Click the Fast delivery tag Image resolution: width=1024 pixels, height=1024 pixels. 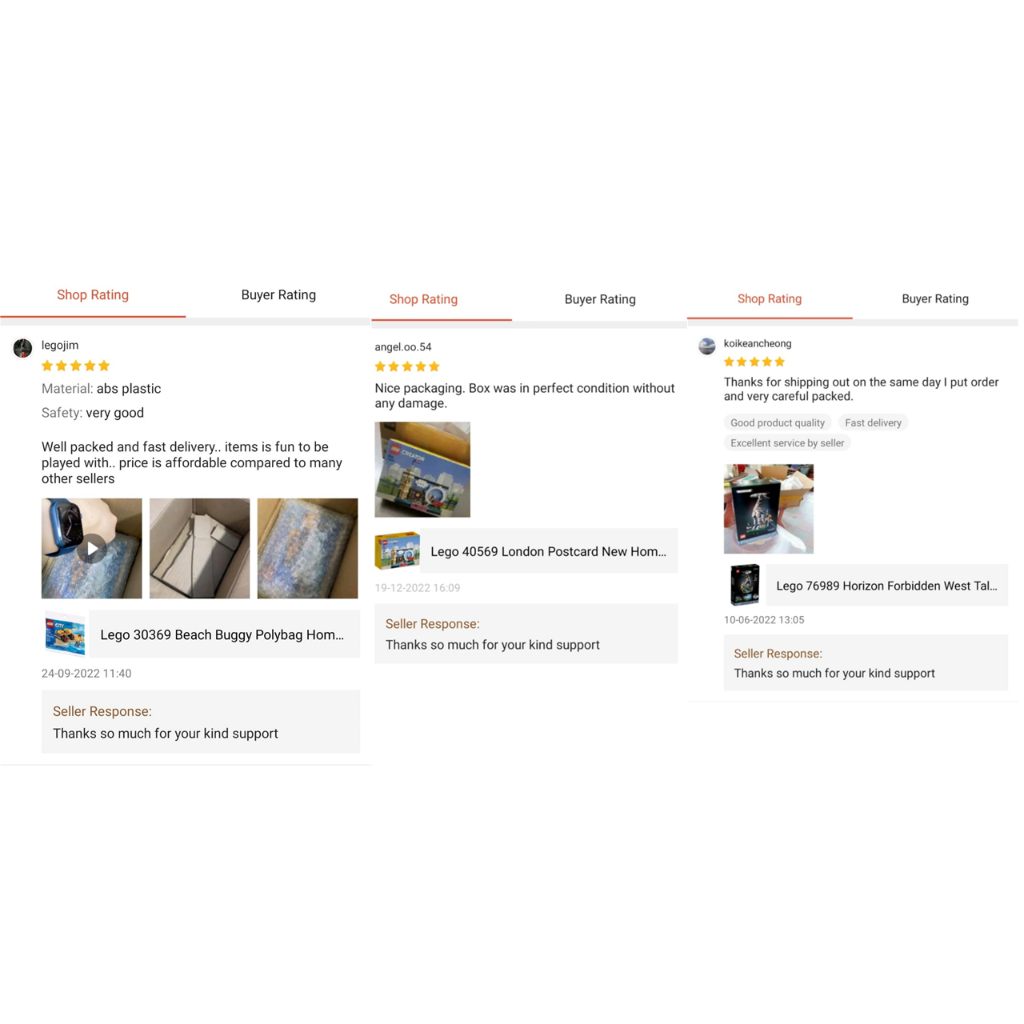click(x=873, y=423)
